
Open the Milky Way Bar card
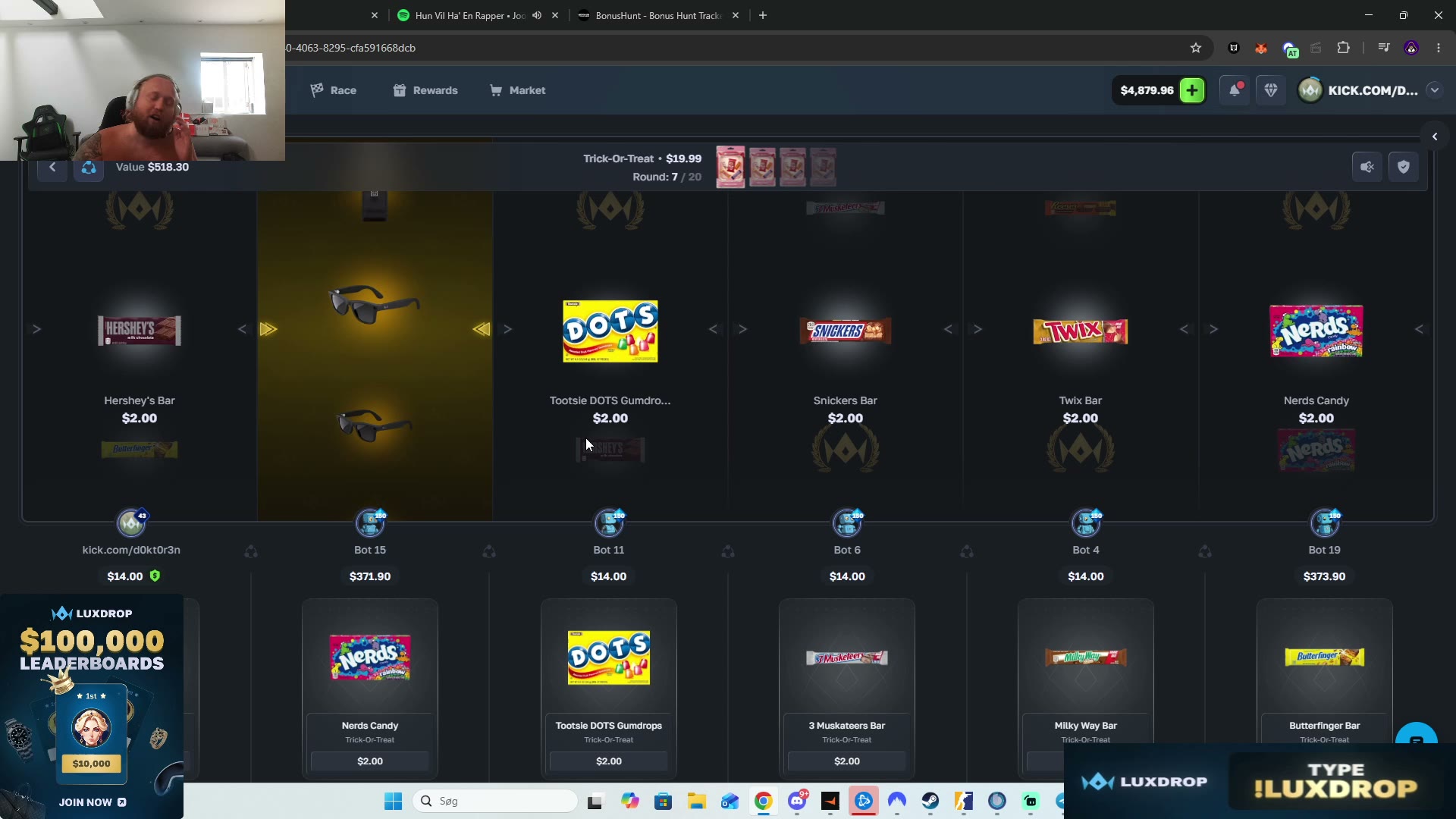pos(1086,689)
